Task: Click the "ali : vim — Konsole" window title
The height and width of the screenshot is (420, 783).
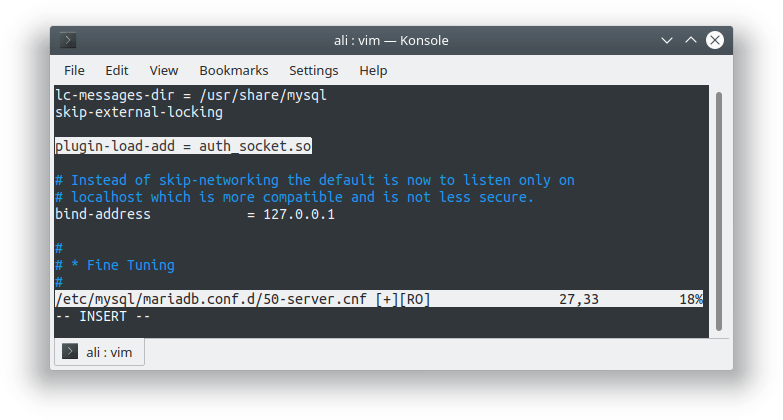Action: click(x=391, y=41)
